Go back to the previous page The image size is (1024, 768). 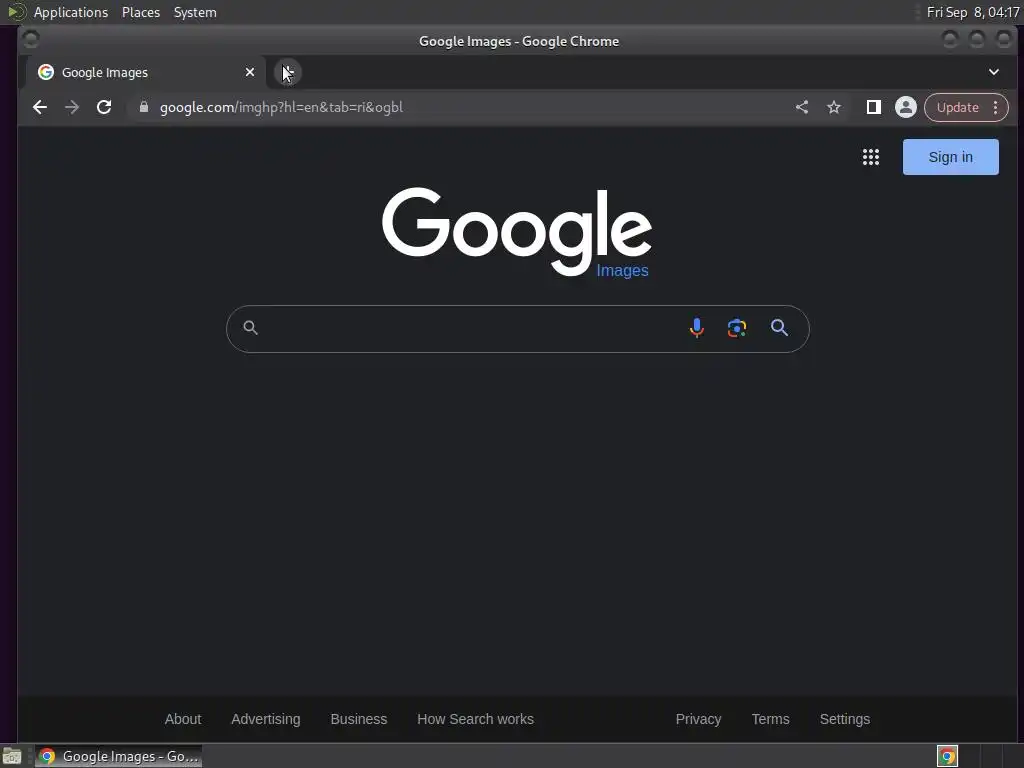[40, 107]
